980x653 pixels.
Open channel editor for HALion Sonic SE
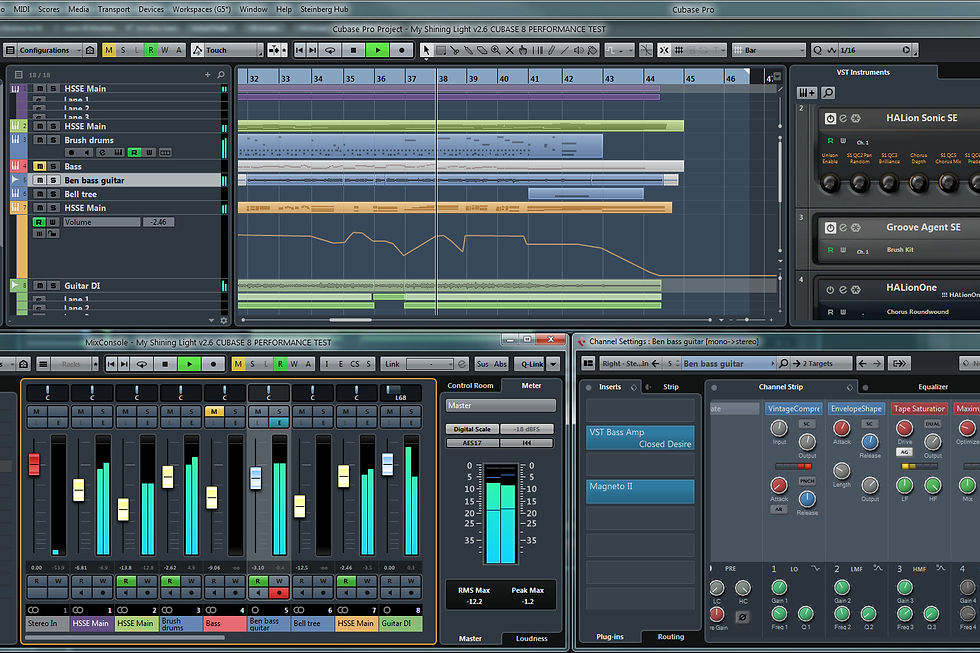click(x=842, y=118)
